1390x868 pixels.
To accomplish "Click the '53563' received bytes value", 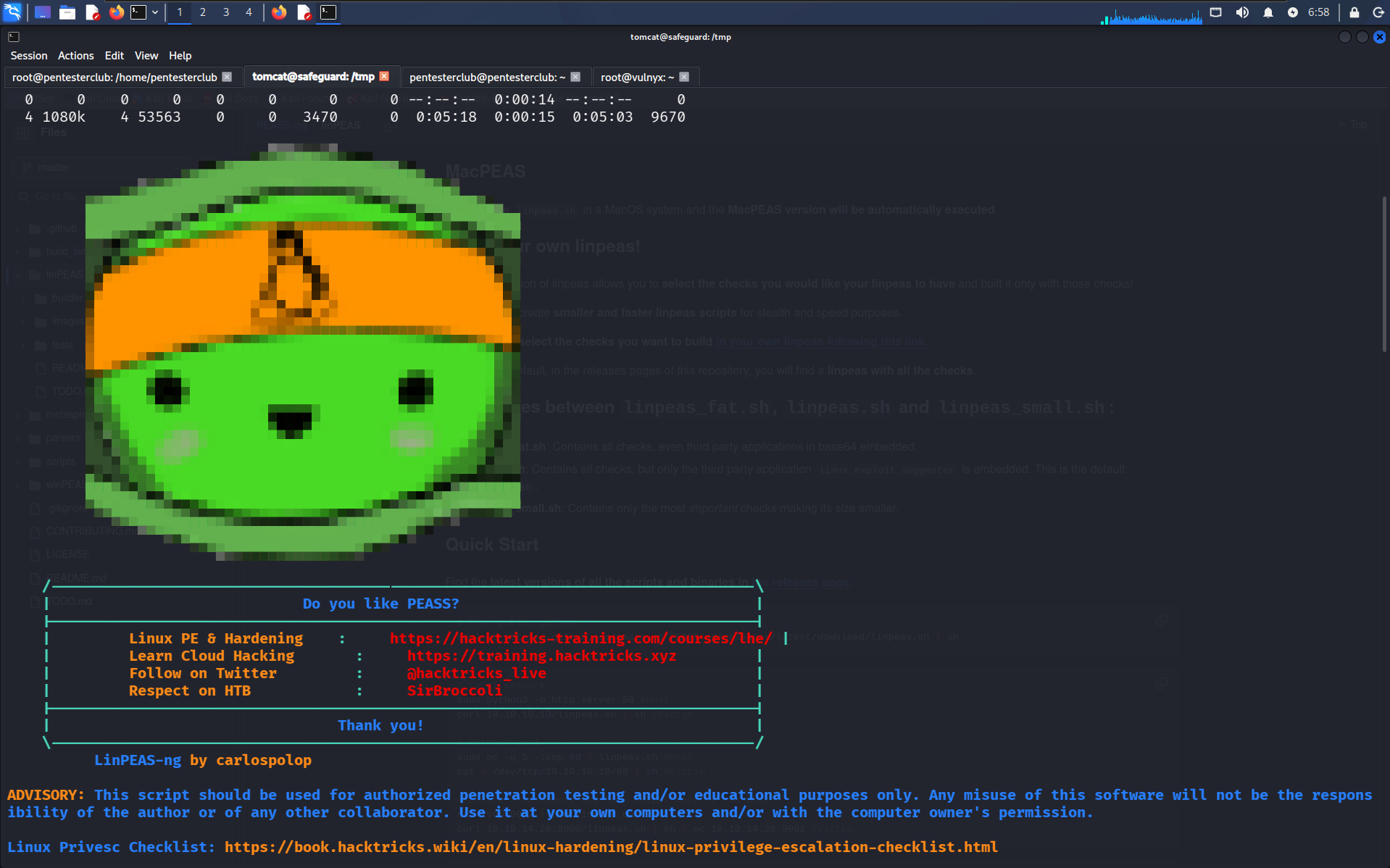I will [159, 117].
